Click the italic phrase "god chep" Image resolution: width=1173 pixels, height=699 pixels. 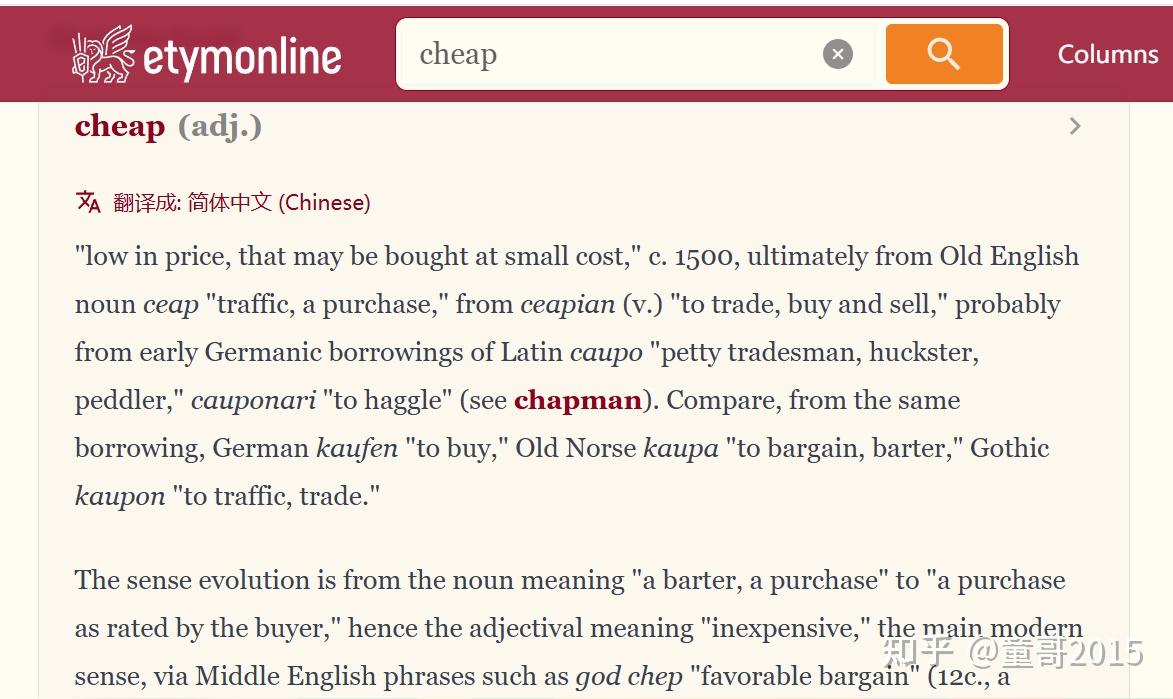coord(629,676)
